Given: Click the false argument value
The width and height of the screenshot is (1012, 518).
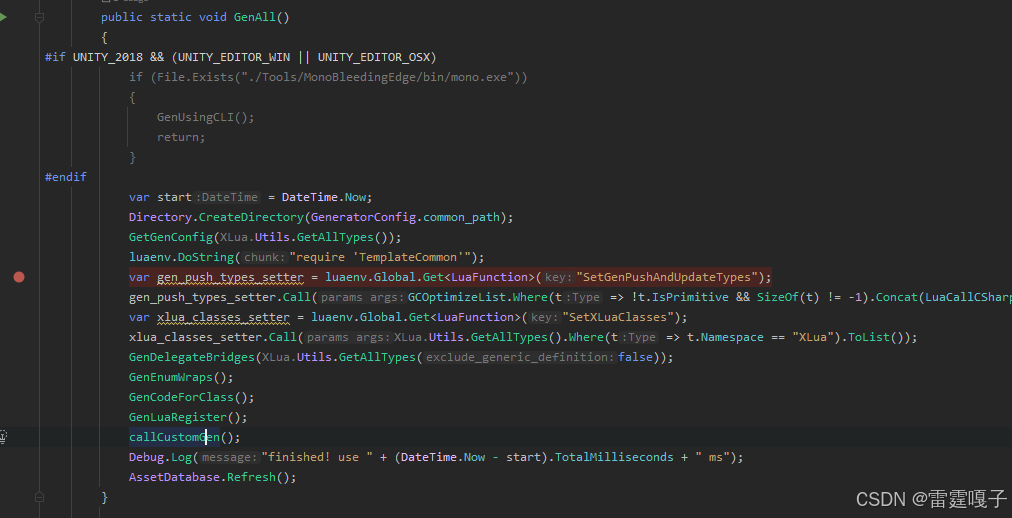Looking at the screenshot, I should coord(635,357).
